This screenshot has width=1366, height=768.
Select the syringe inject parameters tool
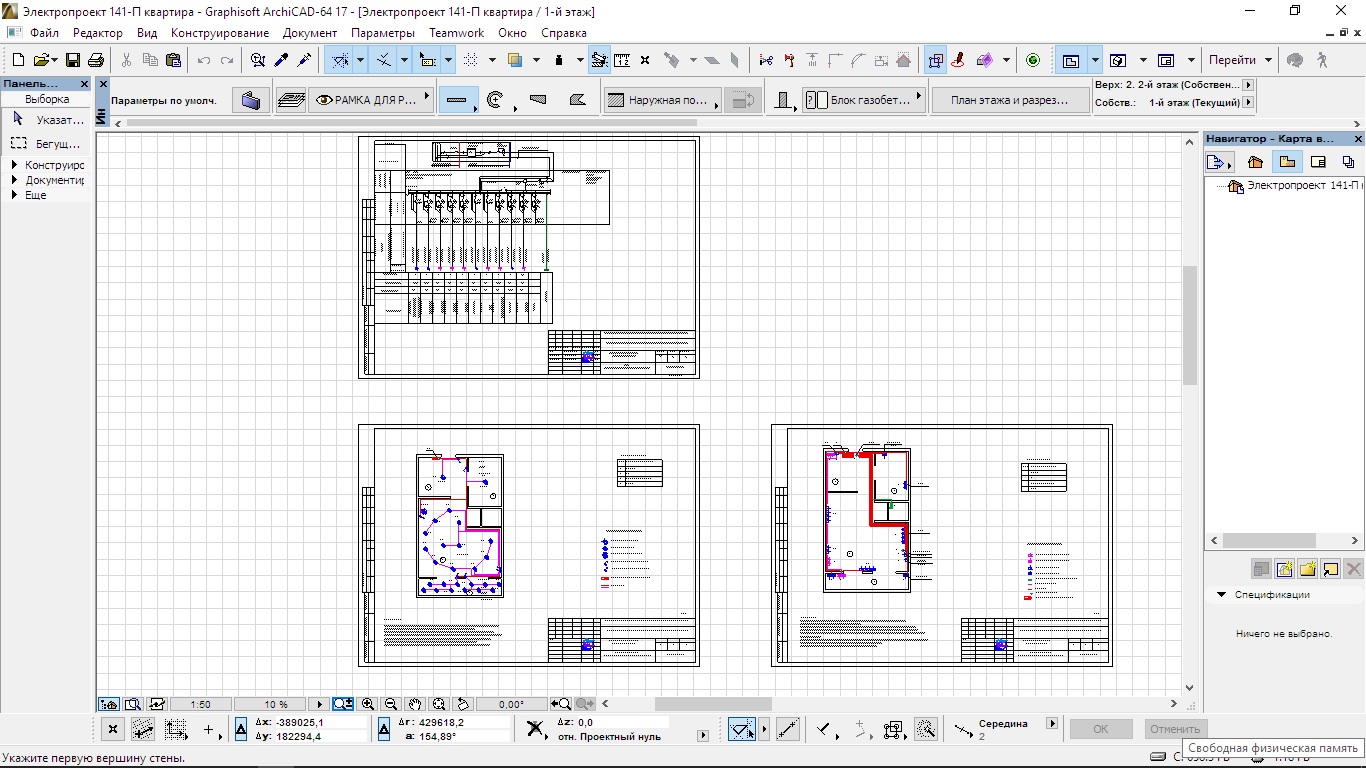pos(303,60)
